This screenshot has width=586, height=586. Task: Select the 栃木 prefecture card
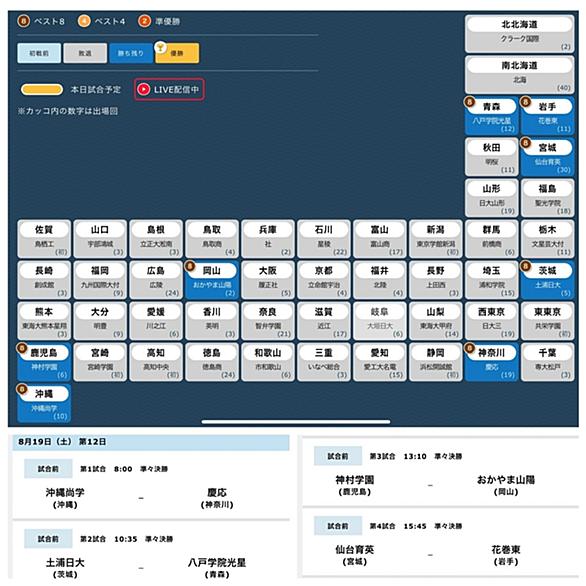548,239
